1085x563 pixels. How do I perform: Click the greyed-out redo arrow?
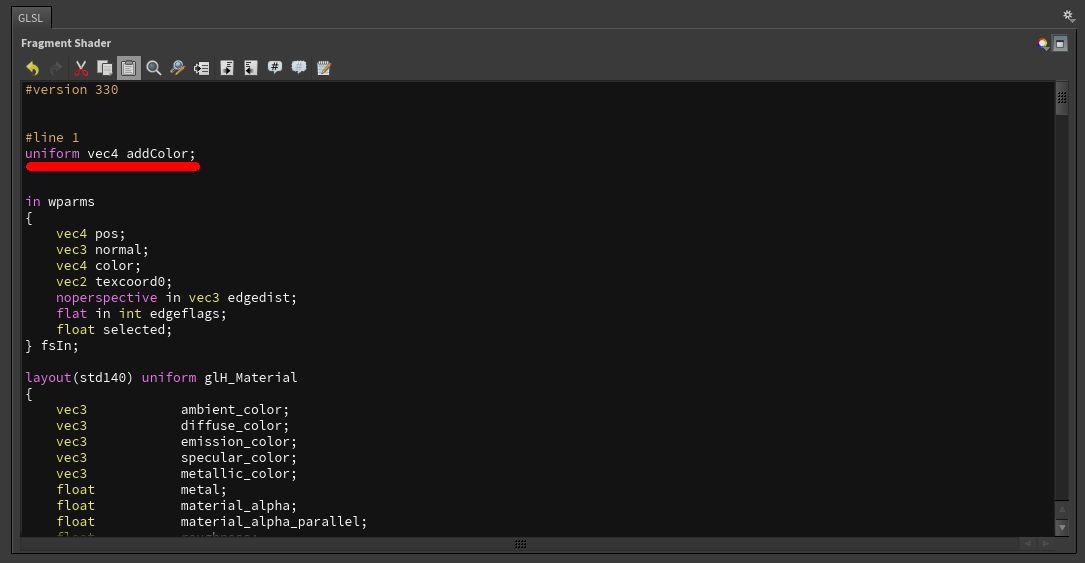click(56, 68)
